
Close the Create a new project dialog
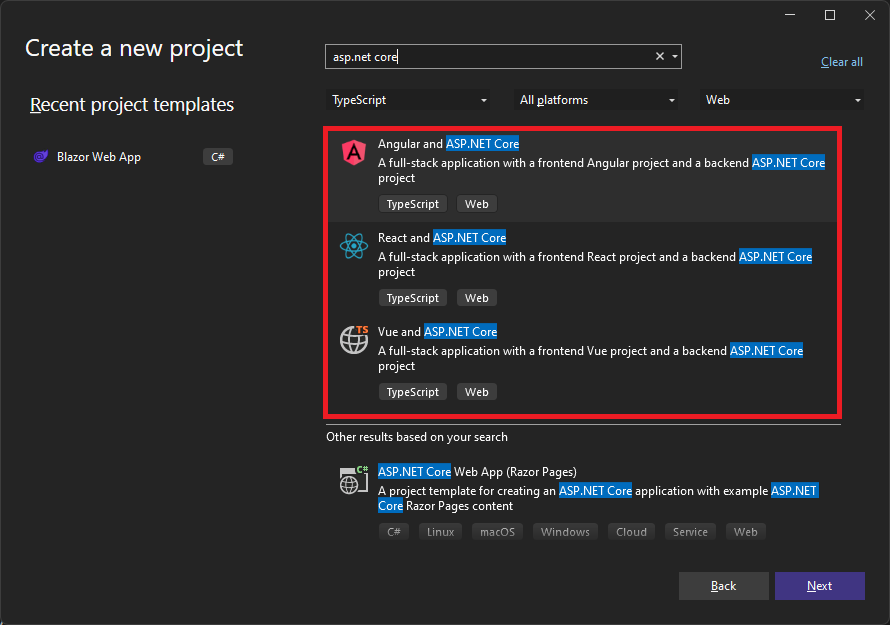pyautogui.click(x=870, y=15)
